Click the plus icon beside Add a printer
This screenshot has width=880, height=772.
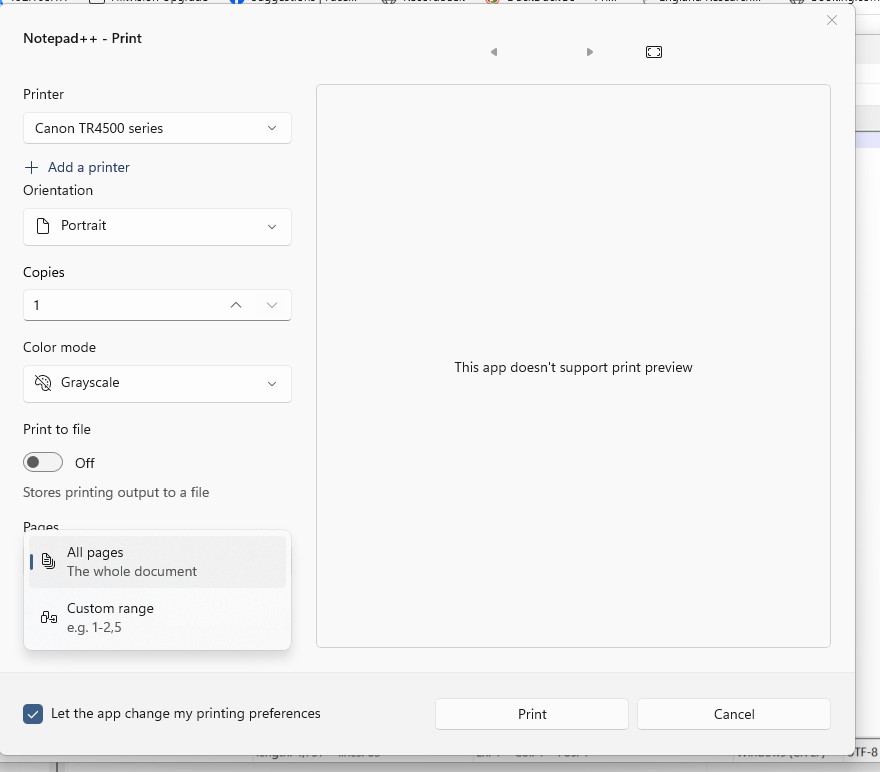pyautogui.click(x=31, y=167)
